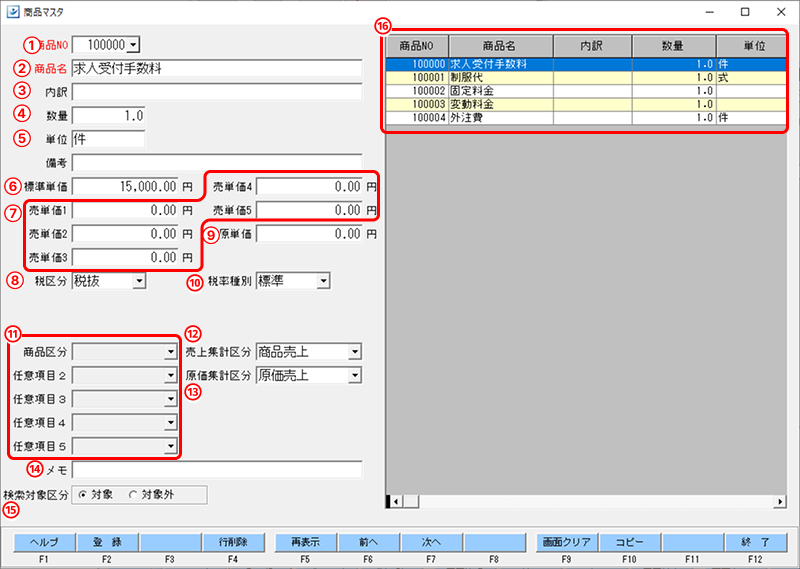Image resolution: width=800 pixels, height=569 pixels.
Task: Go to next record with 次へ
Action: point(432,542)
